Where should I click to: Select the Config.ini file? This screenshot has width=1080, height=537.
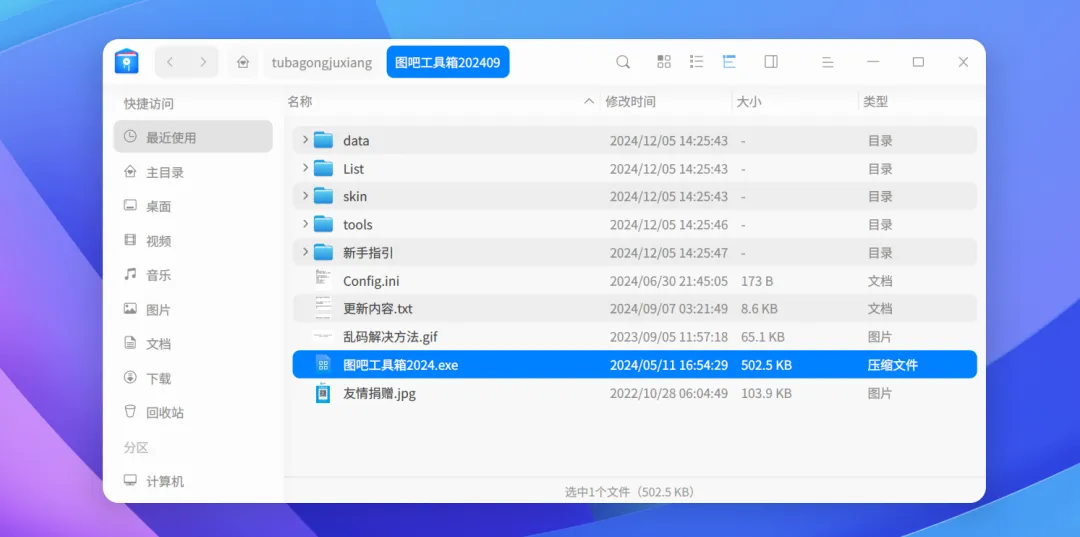[634, 281]
